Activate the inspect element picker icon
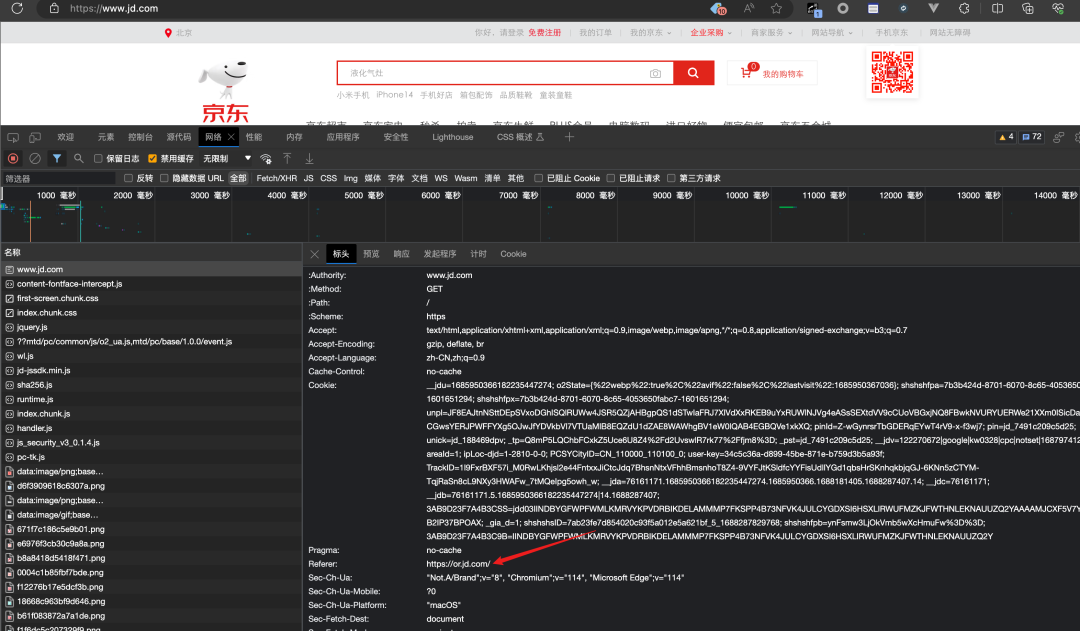 click(13, 137)
